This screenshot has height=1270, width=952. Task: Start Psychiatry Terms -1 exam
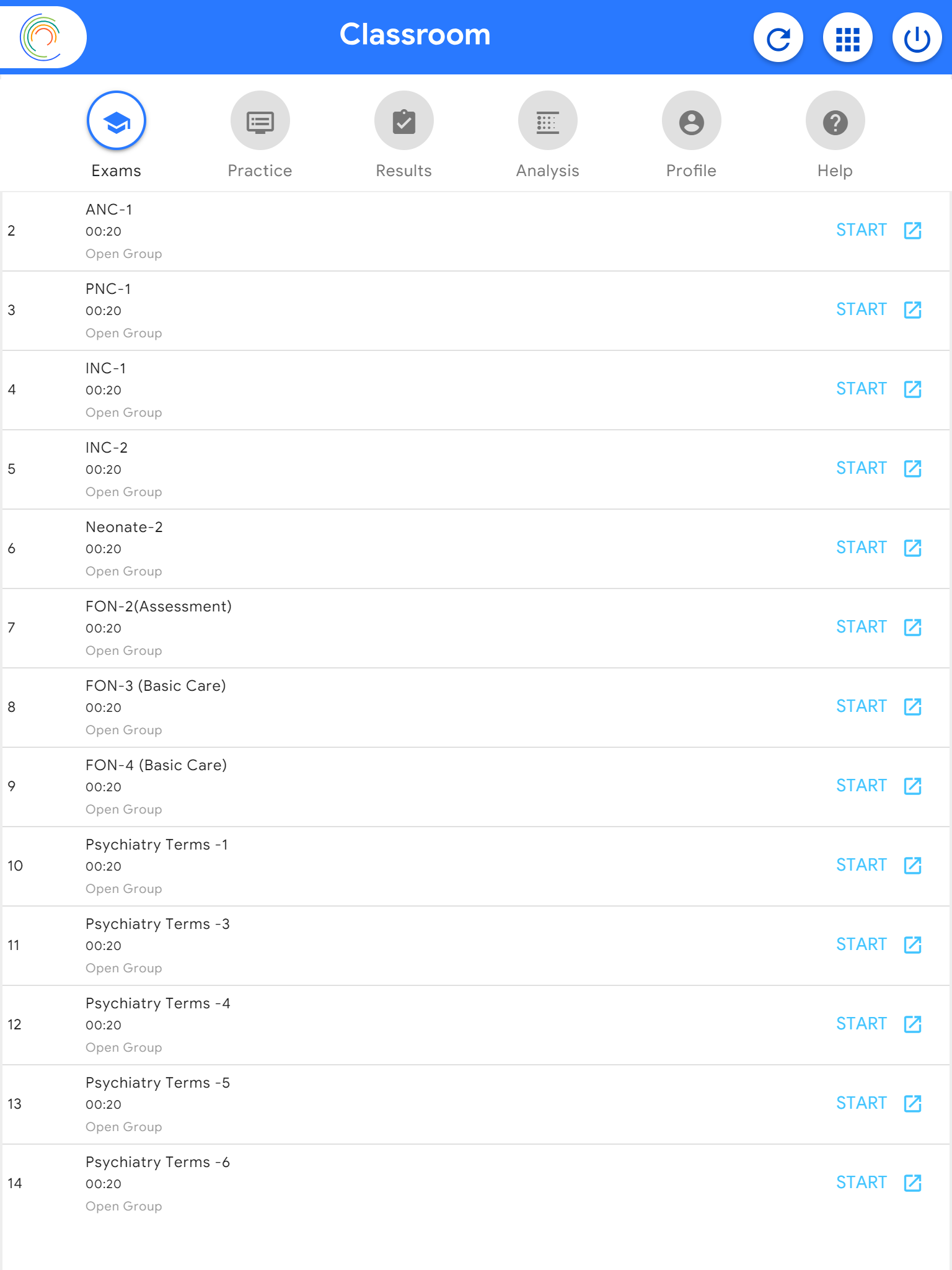[861, 865]
